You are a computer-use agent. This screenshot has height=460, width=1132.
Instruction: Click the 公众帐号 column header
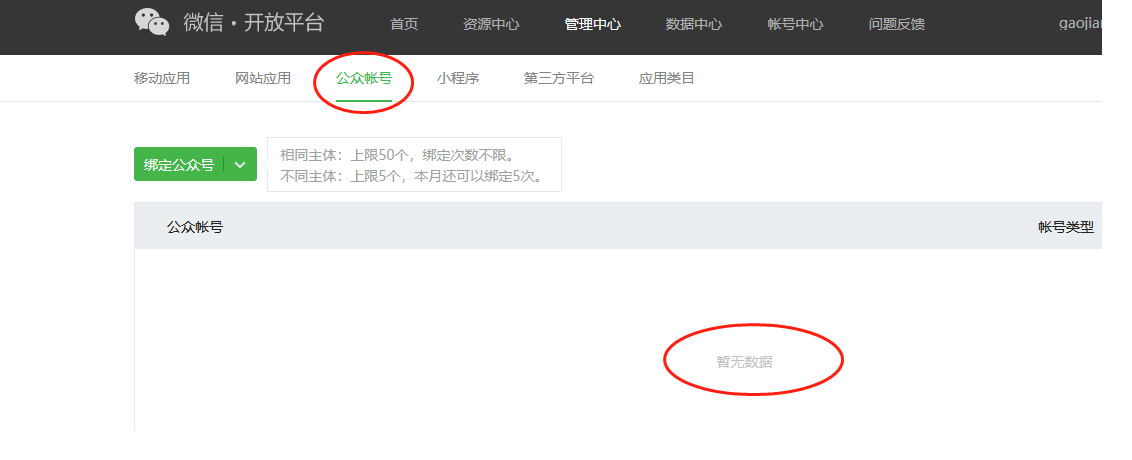click(195, 227)
